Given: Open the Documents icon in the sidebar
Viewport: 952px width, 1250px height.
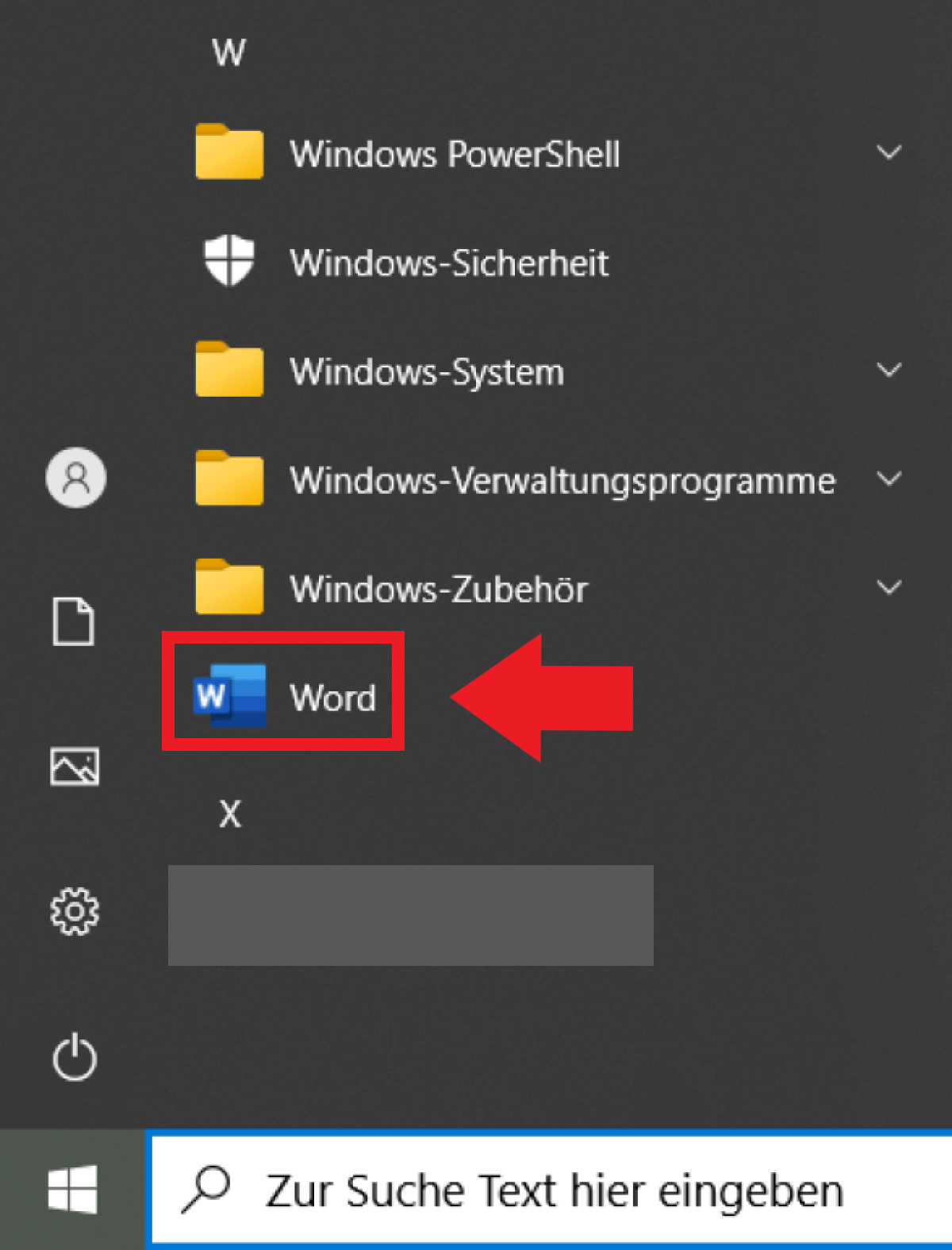Looking at the screenshot, I should point(75,622).
